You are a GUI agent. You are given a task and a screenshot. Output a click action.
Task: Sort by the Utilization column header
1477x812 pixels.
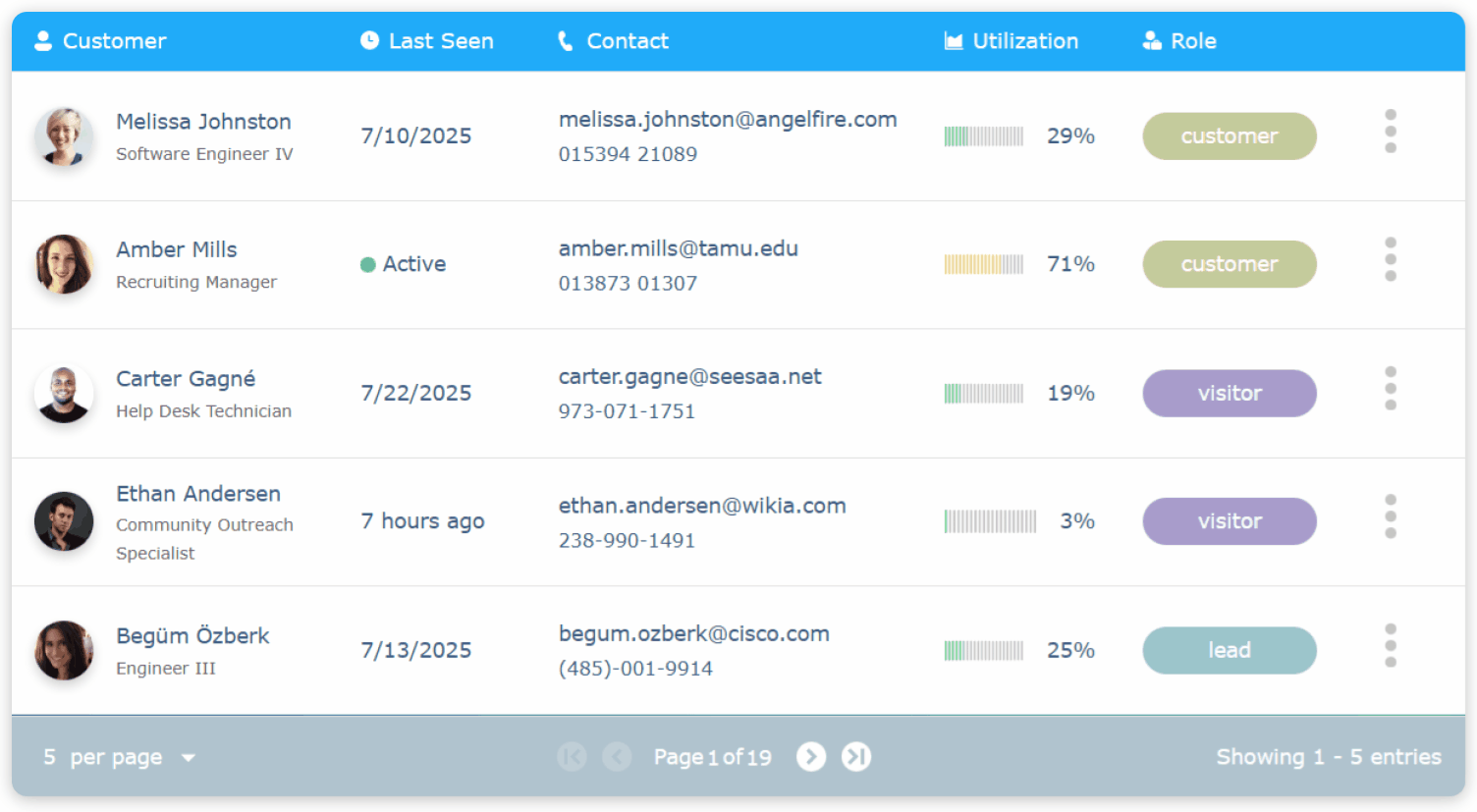[x=1024, y=41]
